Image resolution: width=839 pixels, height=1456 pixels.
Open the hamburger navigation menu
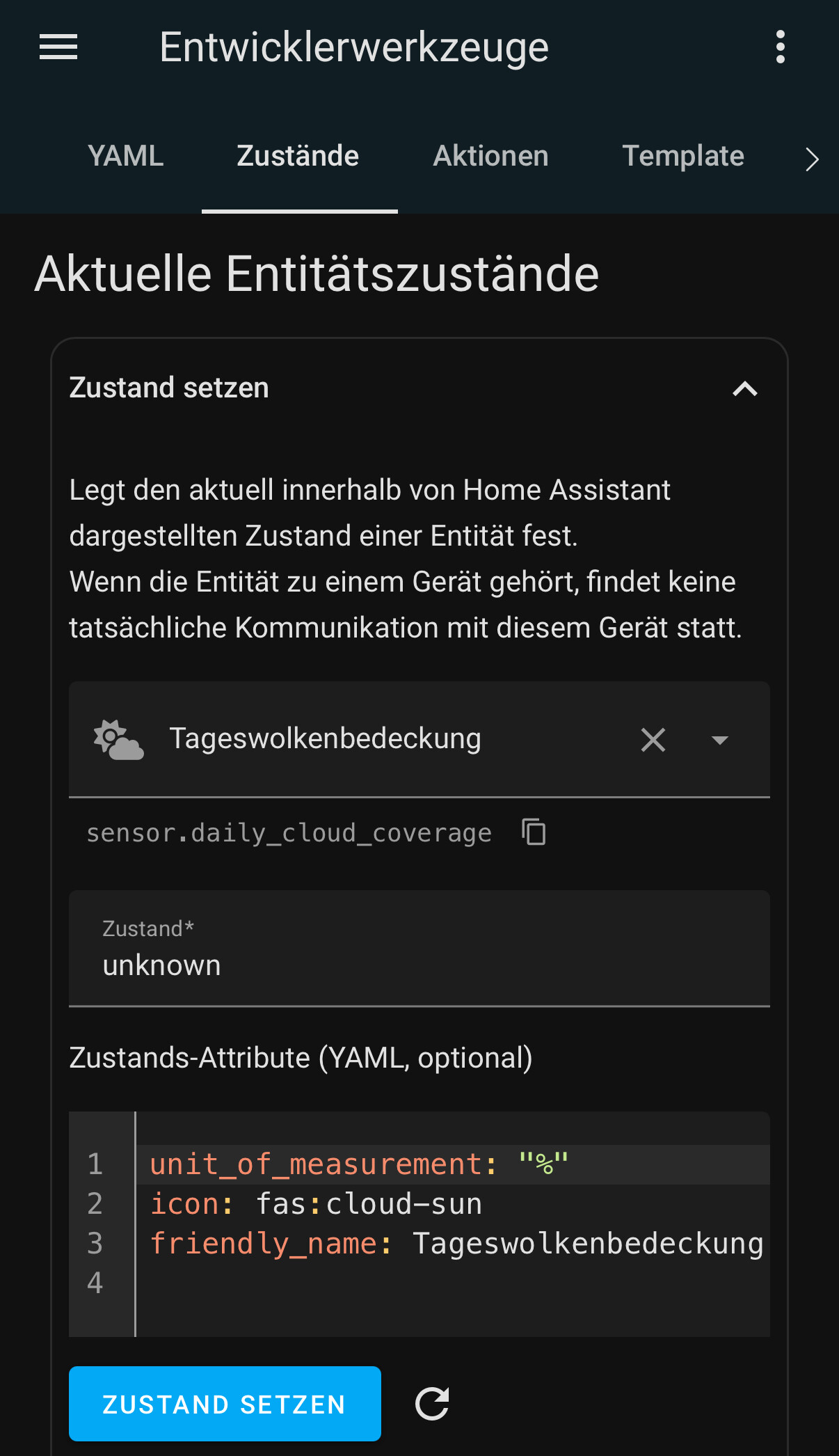pyautogui.click(x=58, y=47)
